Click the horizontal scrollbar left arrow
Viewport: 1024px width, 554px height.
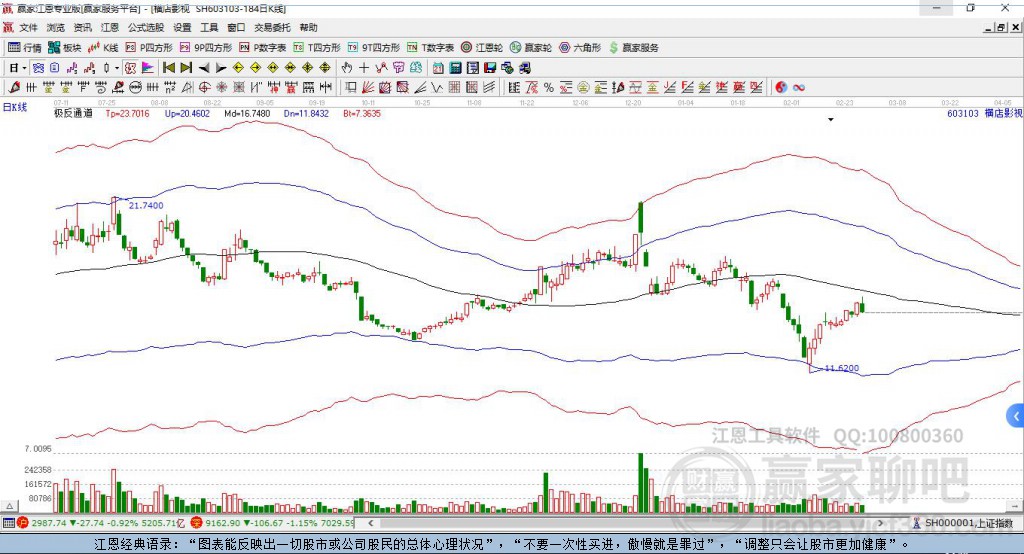(x=371, y=523)
